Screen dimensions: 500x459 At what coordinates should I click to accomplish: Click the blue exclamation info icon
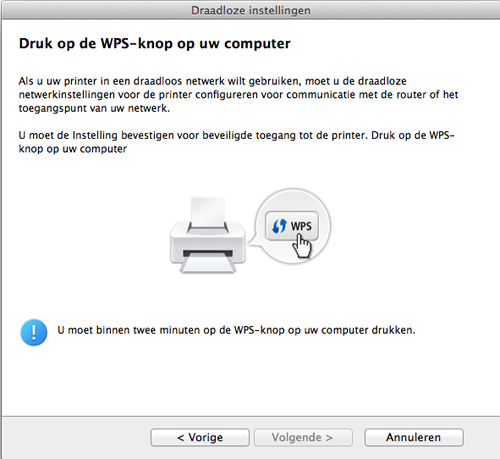coord(34,332)
